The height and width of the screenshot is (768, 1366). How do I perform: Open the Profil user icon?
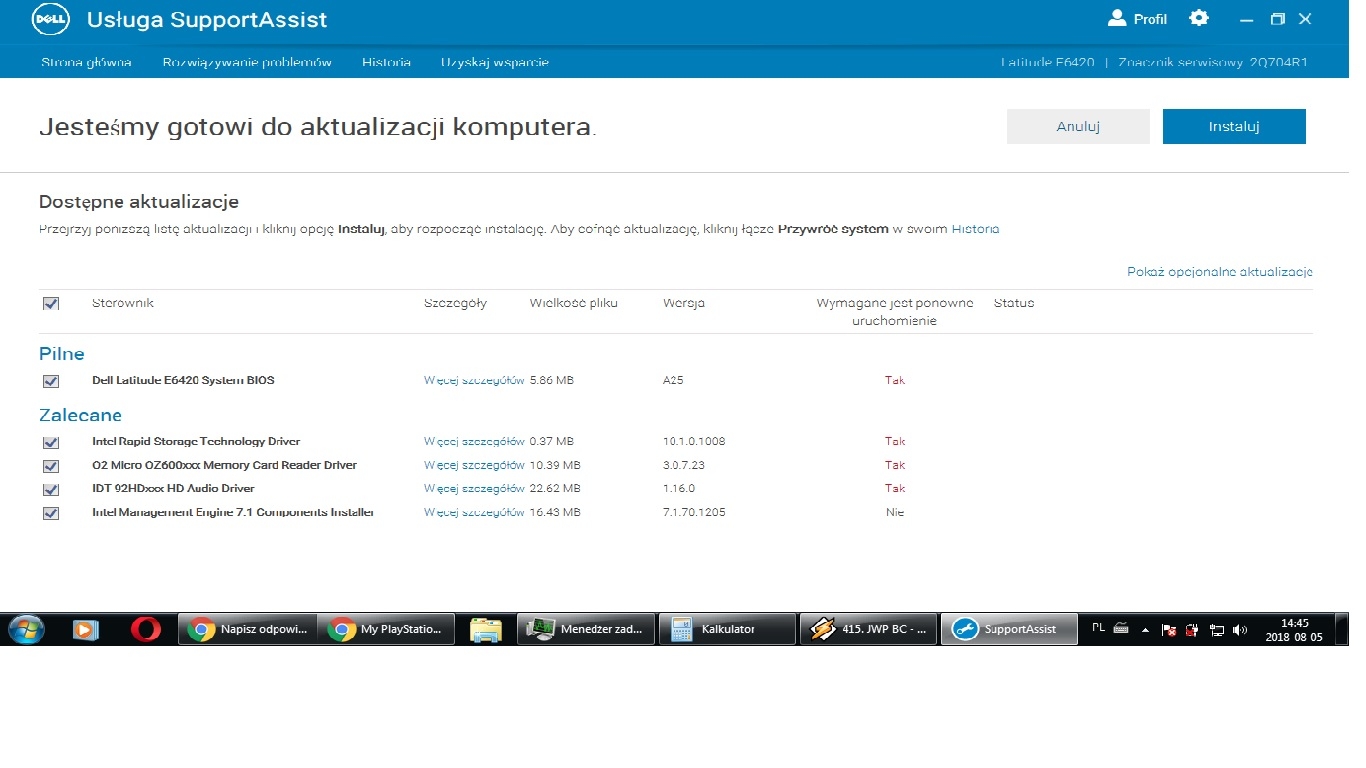[x=1117, y=18]
